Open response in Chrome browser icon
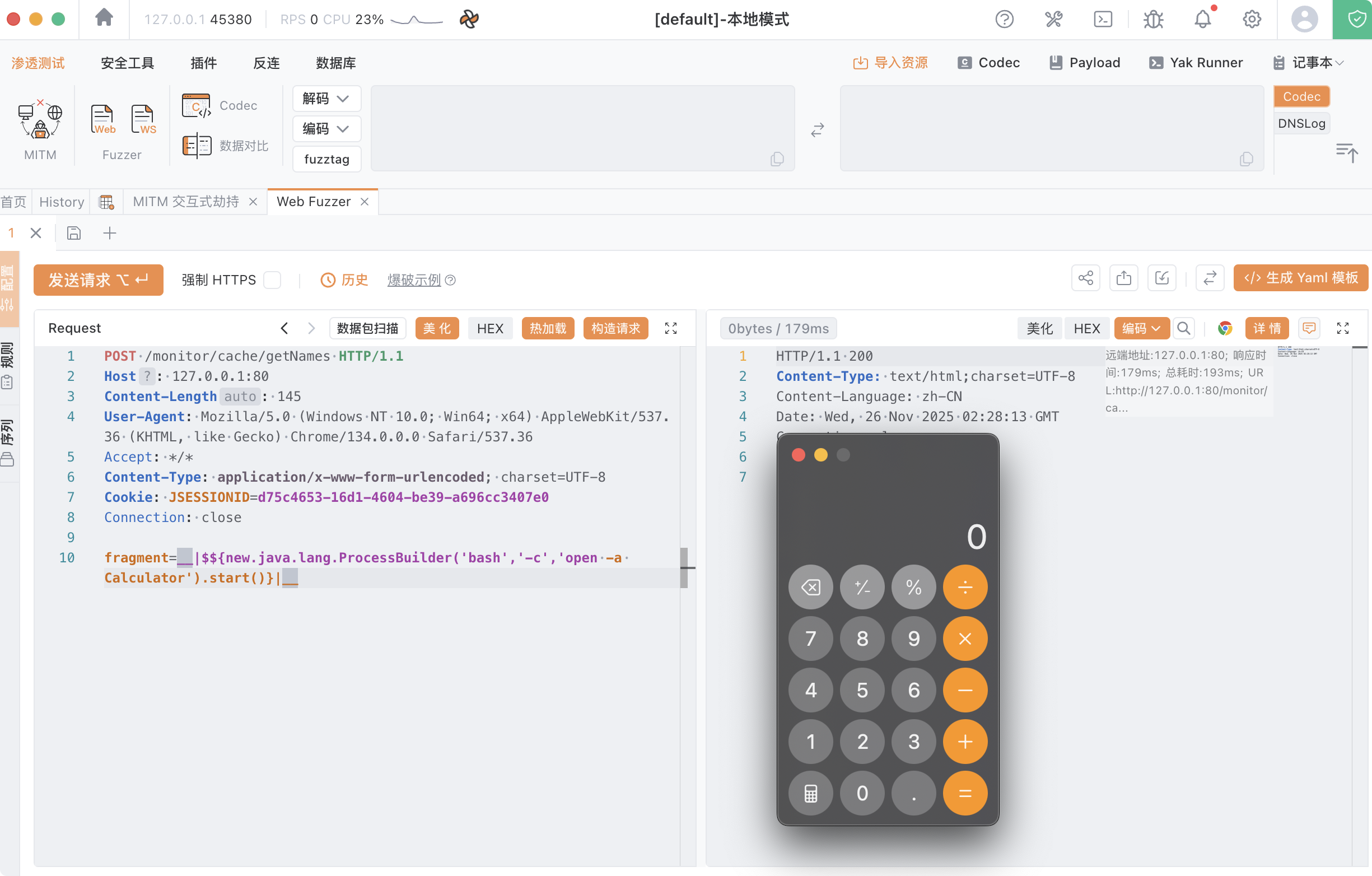The height and width of the screenshot is (876, 1372). coord(1224,328)
